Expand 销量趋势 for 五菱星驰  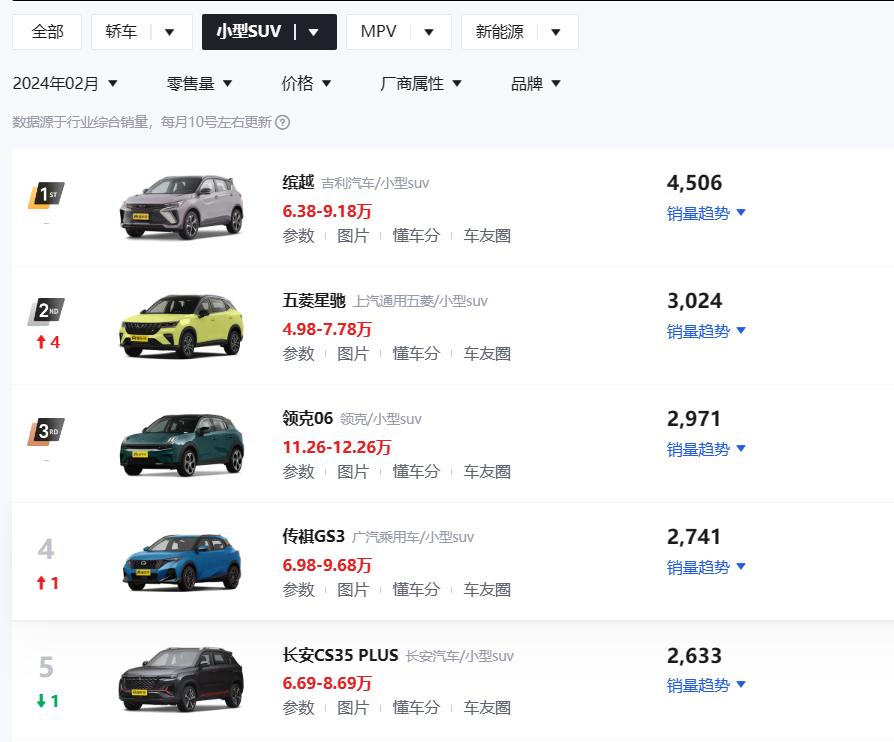706,331
